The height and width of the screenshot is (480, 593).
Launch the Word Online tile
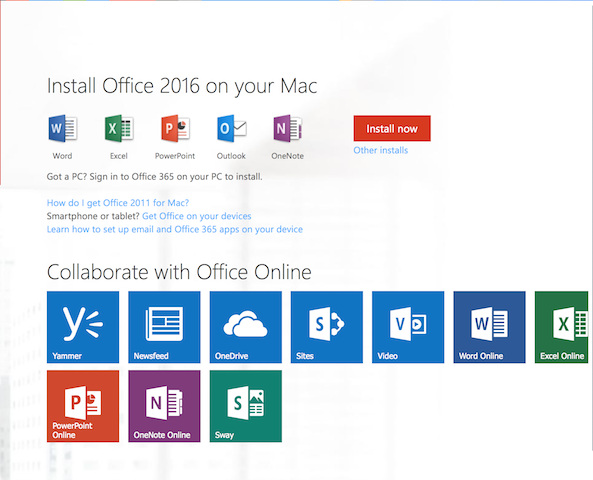(489, 327)
